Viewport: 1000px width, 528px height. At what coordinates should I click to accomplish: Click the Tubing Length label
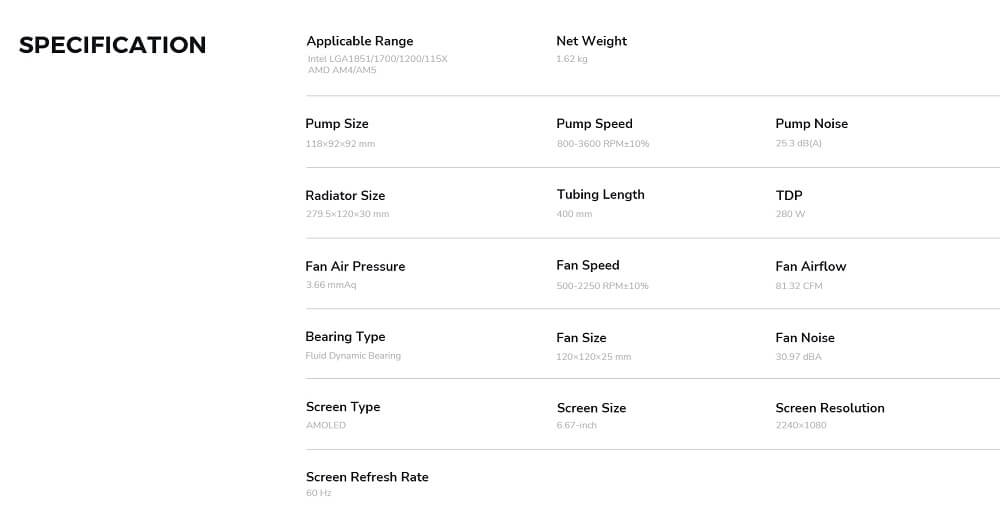pos(600,195)
